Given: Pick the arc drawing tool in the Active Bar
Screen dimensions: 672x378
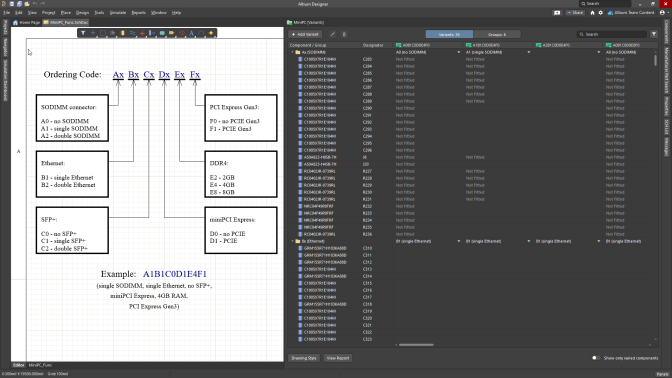Looking at the screenshot, I should (201, 33).
